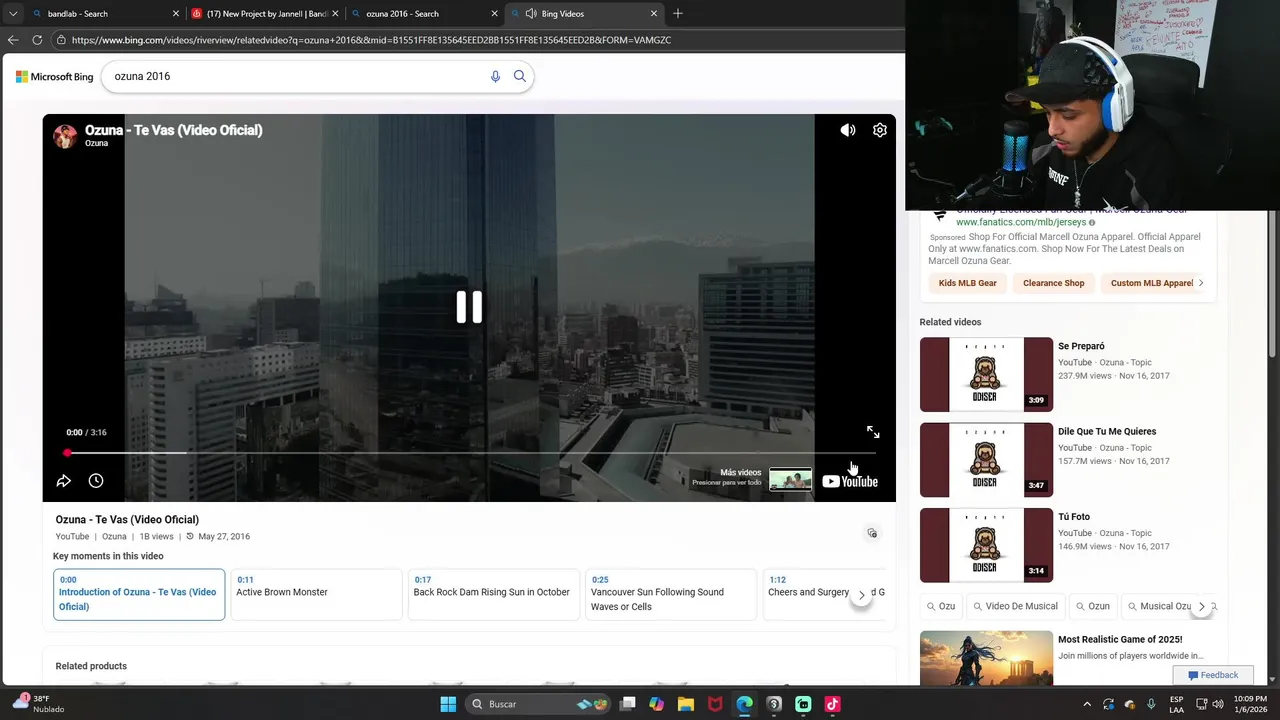Click the Ozuna channel avatar in player
This screenshot has width=1280, height=720.
pos(65,136)
